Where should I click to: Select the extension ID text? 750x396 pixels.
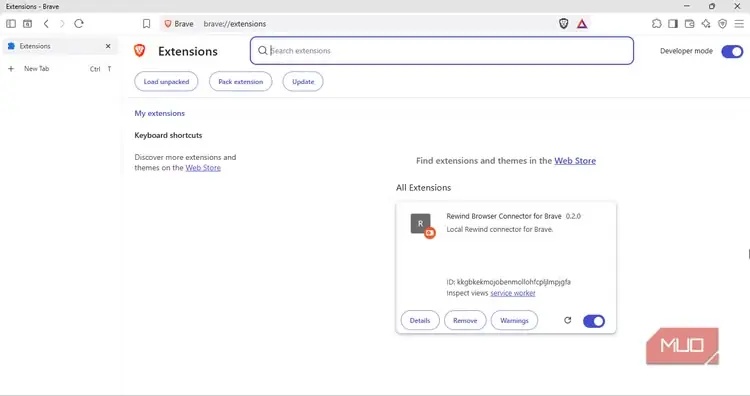click(508, 282)
